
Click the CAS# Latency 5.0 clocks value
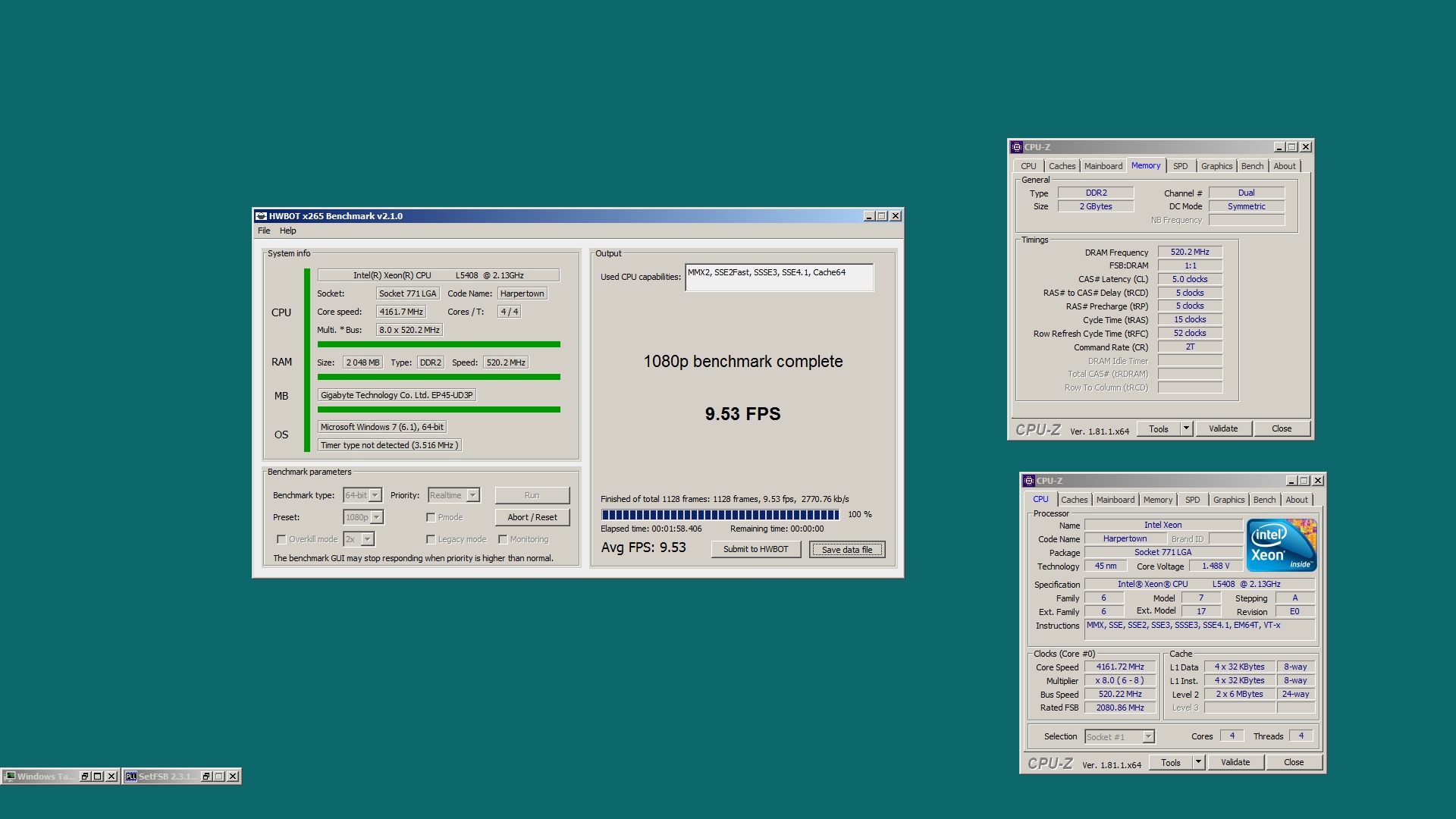pyautogui.click(x=1190, y=280)
